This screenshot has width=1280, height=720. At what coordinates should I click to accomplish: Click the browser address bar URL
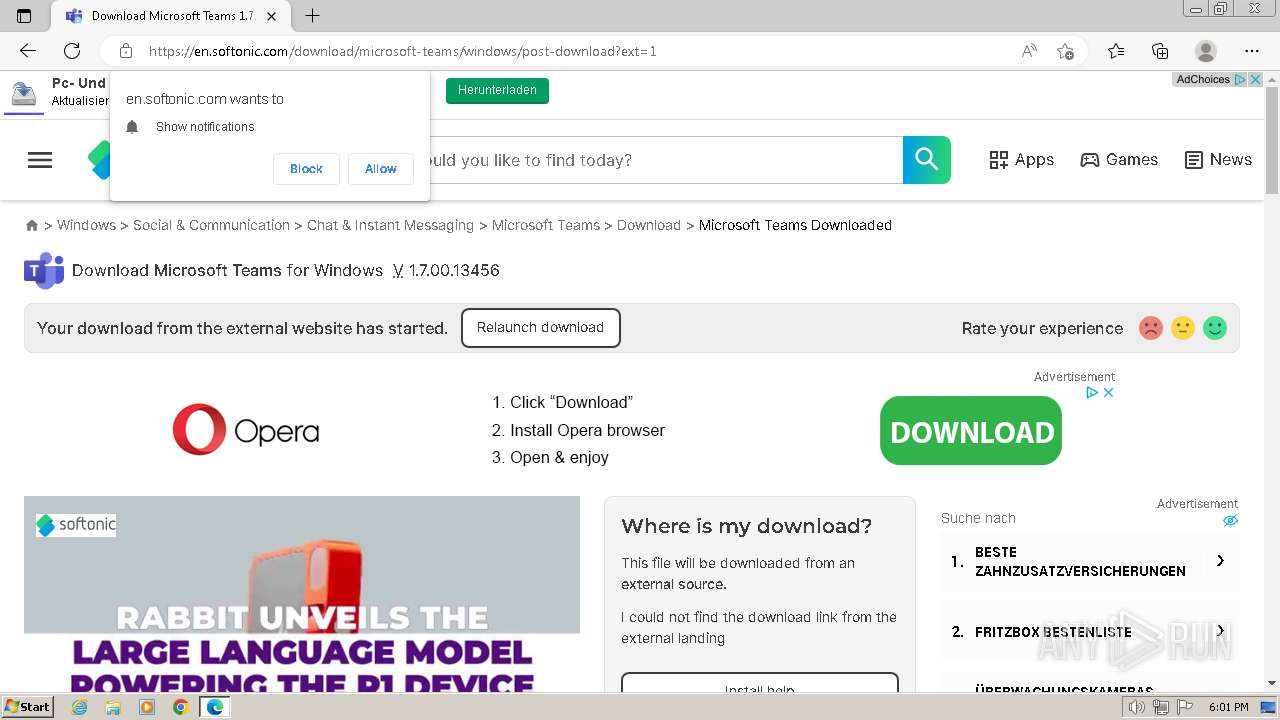pyautogui.click(x=402, y=51)
